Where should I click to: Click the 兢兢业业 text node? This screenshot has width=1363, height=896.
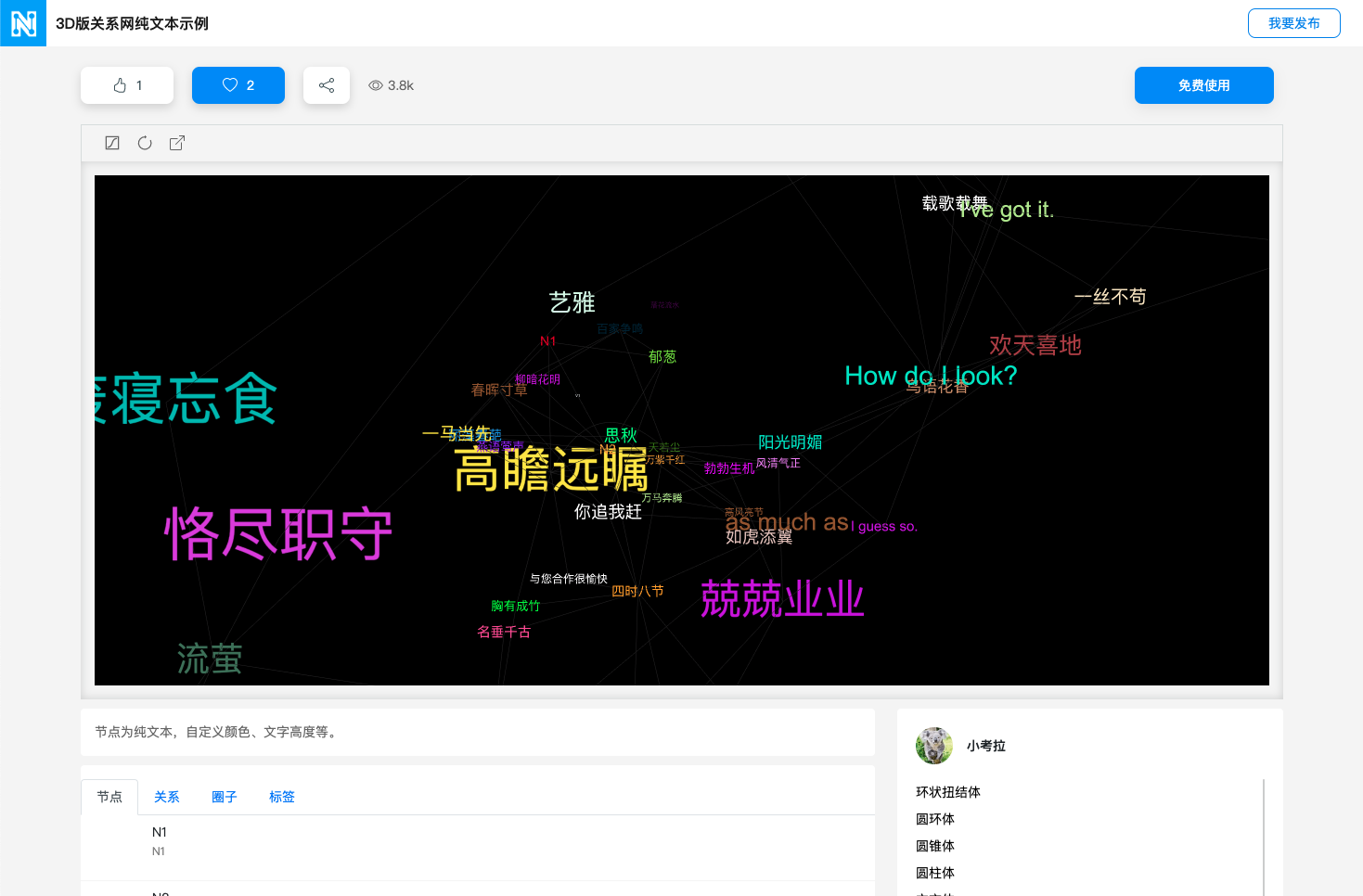pyautogui.click(x=782, y=599)
